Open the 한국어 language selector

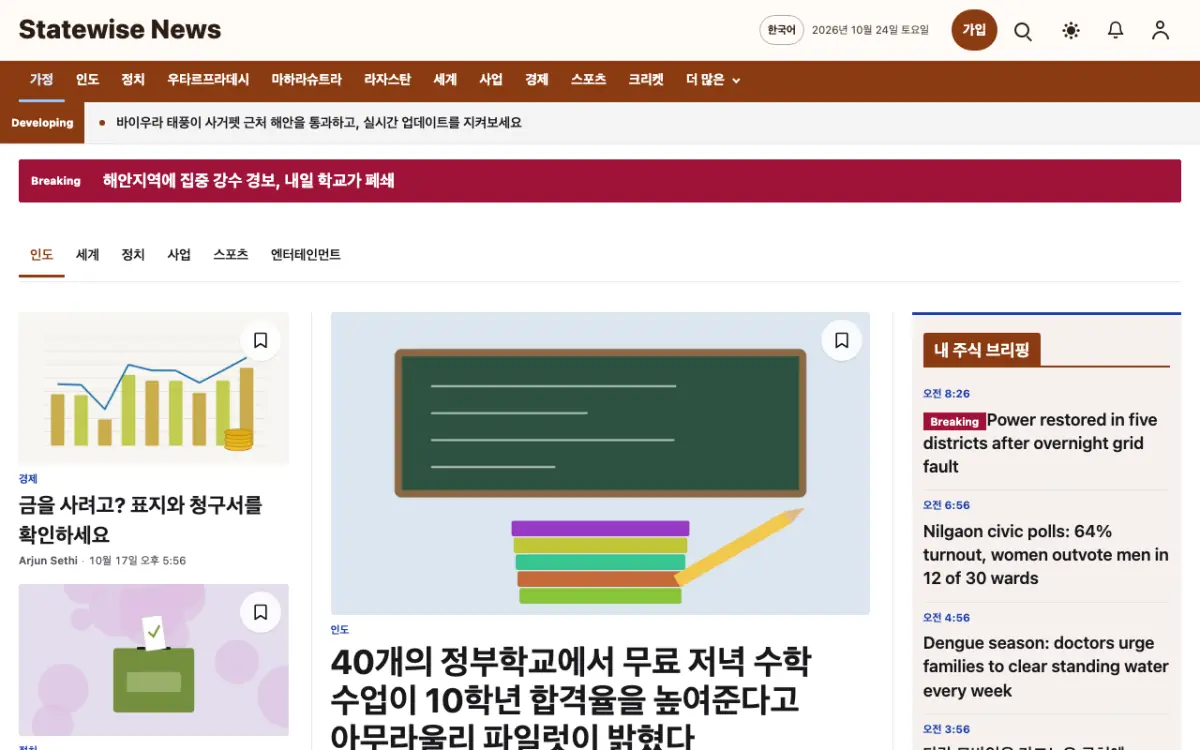[782, 31]
